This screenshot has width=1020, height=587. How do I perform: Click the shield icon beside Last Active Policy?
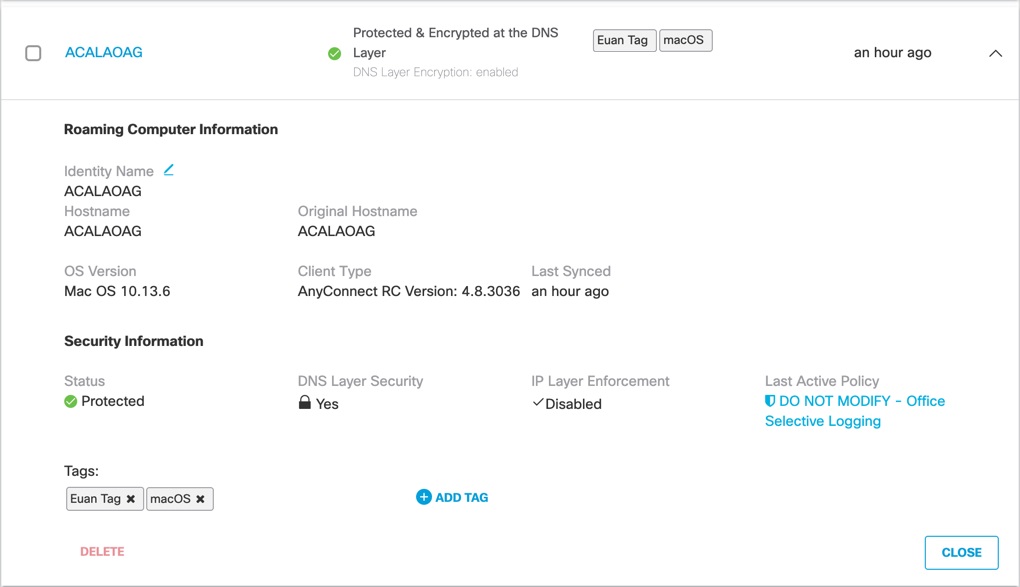[x=771, y=400]
